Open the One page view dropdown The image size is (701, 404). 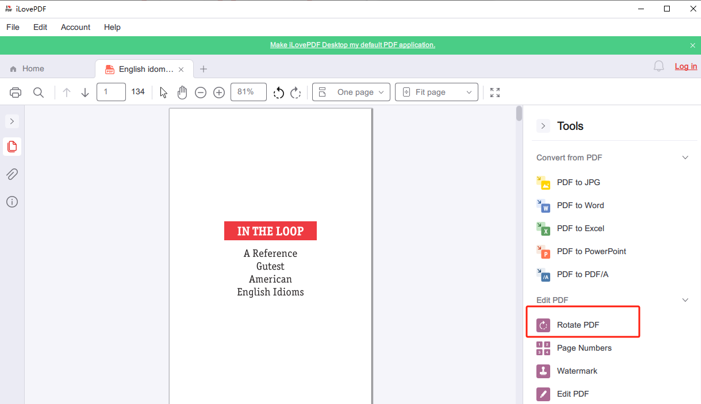351,92
